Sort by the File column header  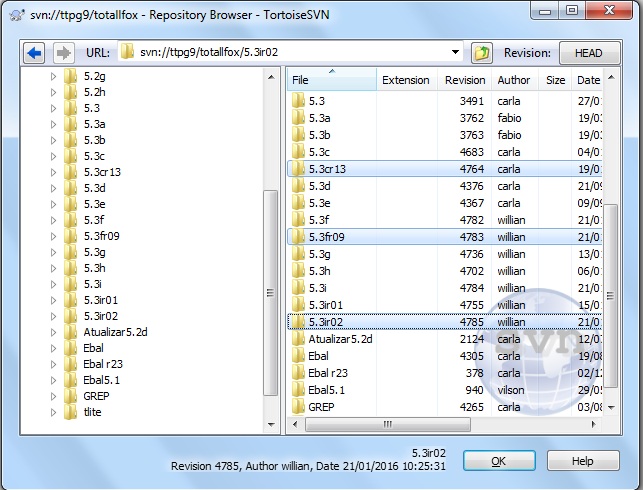click(331, 80)
